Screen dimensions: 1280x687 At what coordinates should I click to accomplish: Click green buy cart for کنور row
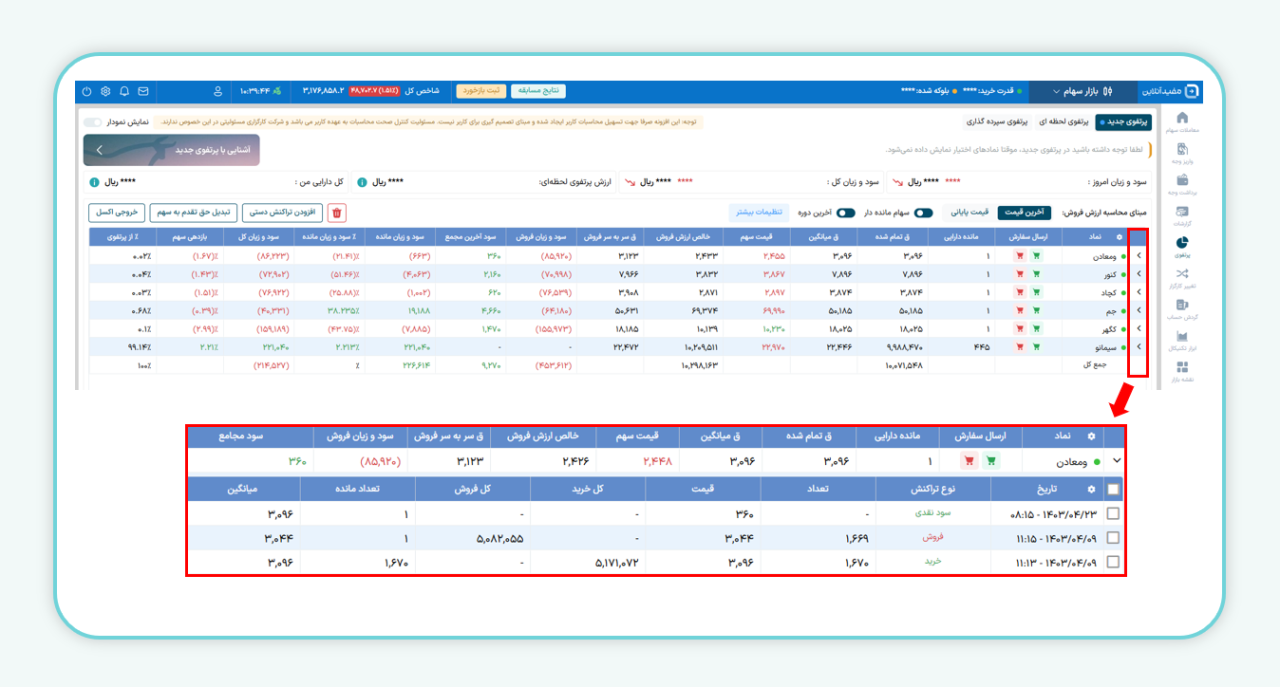click(1035, 273)
